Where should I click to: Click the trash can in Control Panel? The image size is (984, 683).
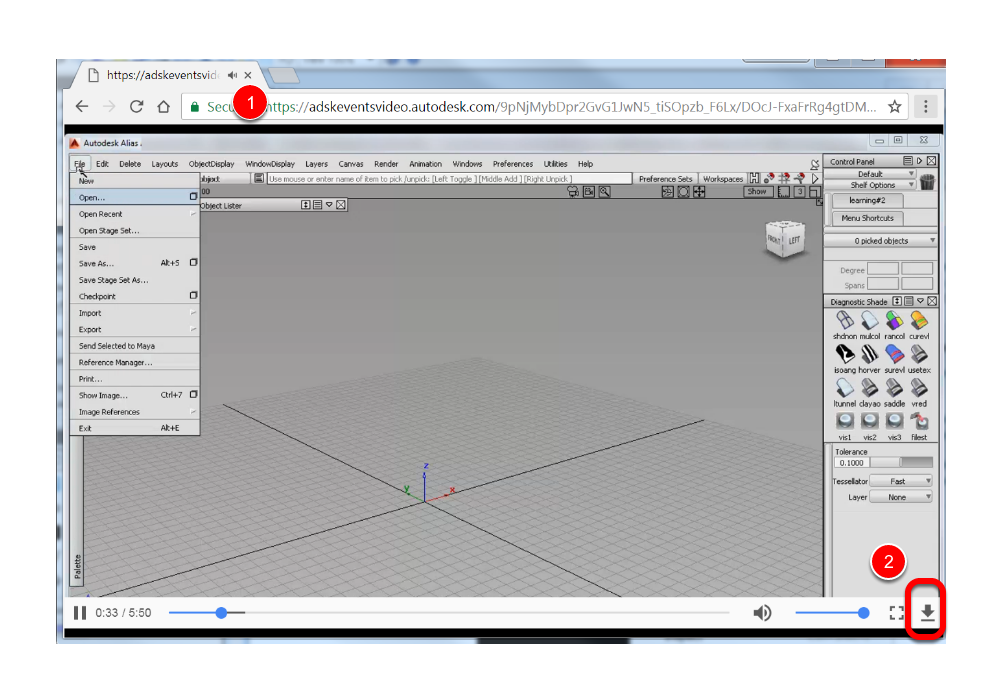tap(927, 182)
